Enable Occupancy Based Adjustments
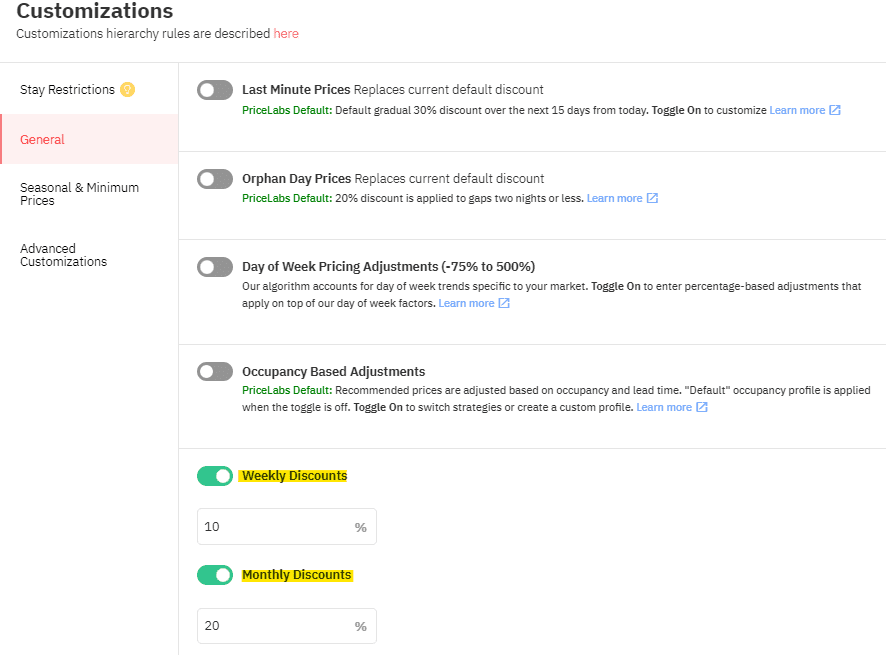The width and height of the screenshot is (886, 655). point(214,370)
